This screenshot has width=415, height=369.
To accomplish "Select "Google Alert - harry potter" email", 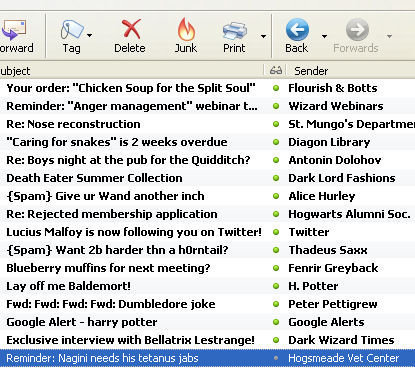I will click(82, 322).
